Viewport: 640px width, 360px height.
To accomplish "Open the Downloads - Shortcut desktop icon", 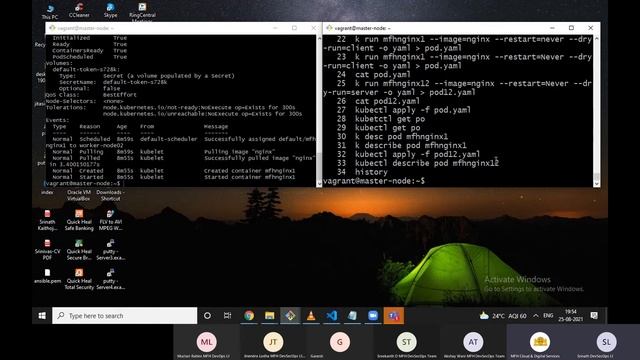I will point(111,195).
